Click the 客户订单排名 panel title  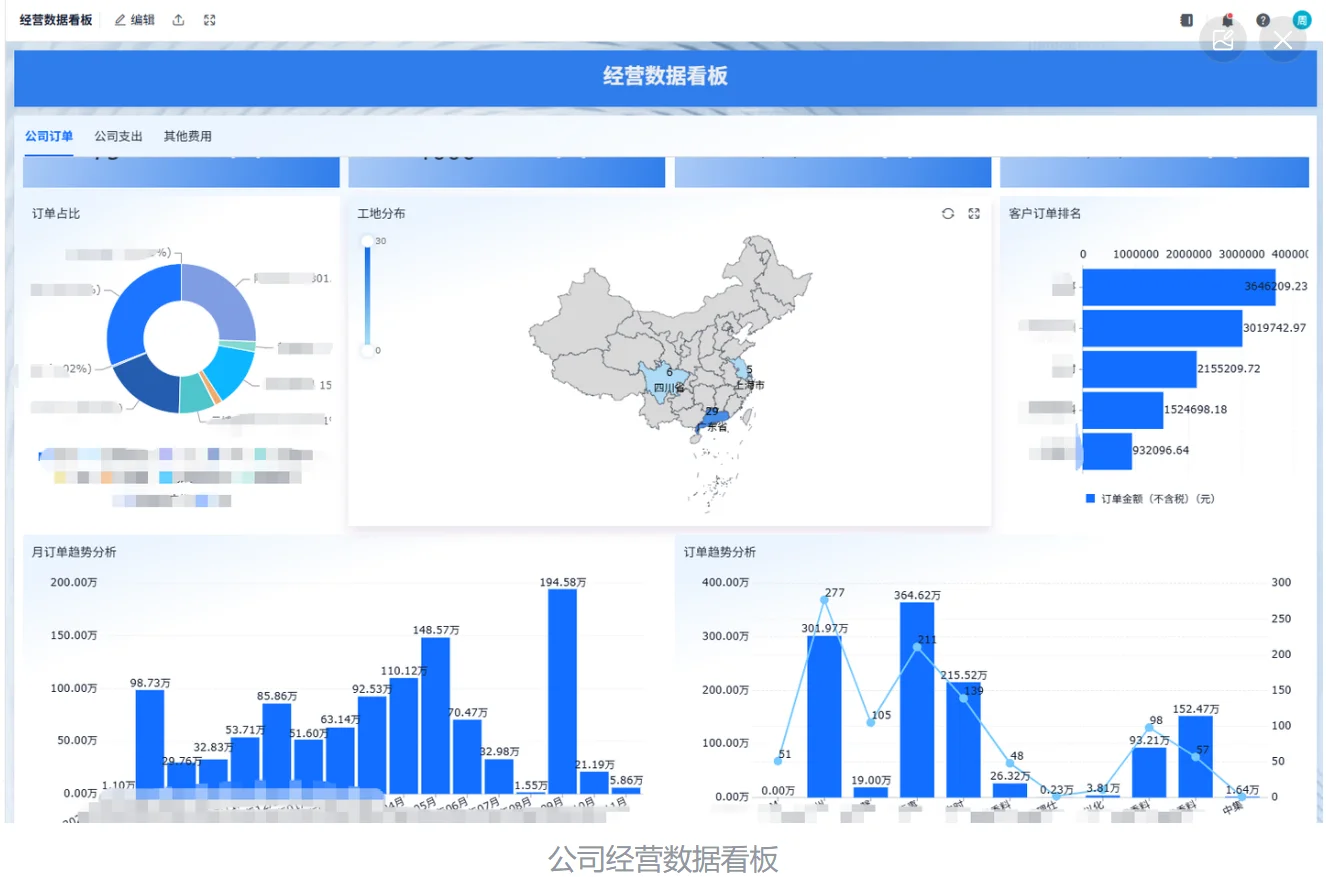click(1045, 213)
